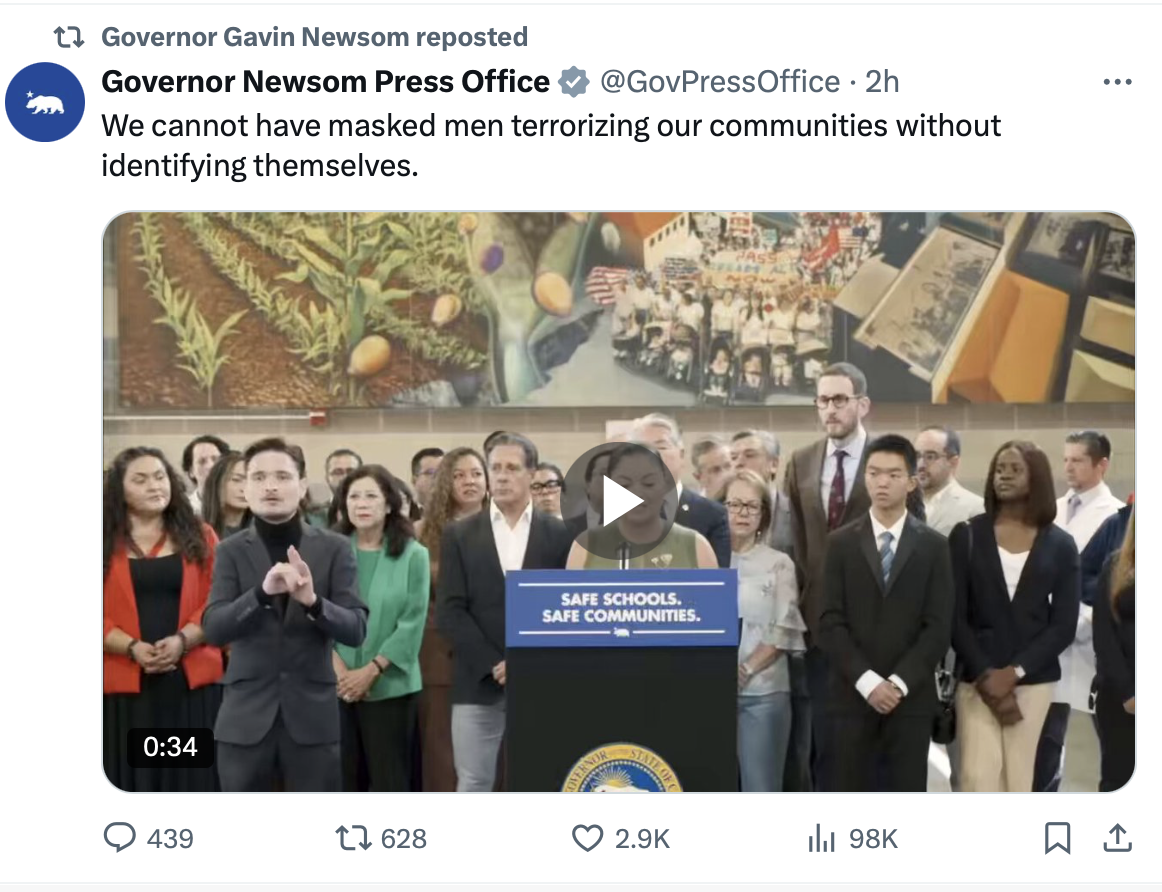Click the repost arrows icon below video
1162x892 pixels.
pyautogui.click(x=352, y=838)
